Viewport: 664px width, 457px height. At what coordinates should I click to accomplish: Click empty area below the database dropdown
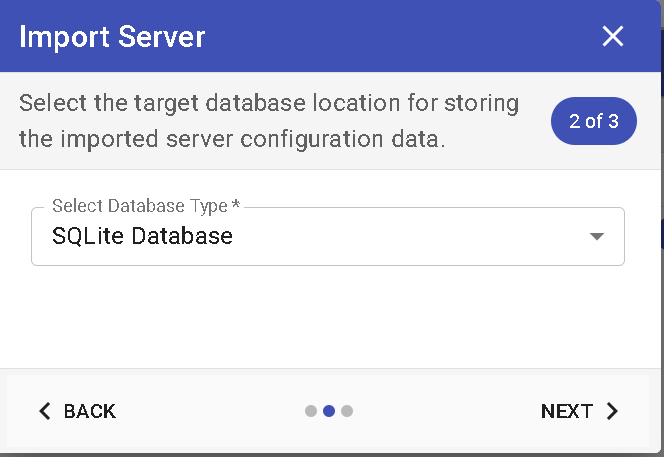(x=327, y=320)
